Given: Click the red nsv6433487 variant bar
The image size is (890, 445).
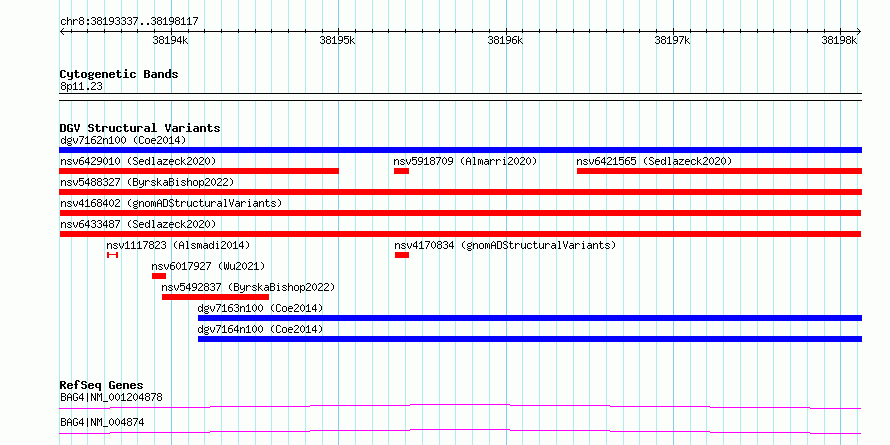Looking at the screenshot, I should (460, 234).
